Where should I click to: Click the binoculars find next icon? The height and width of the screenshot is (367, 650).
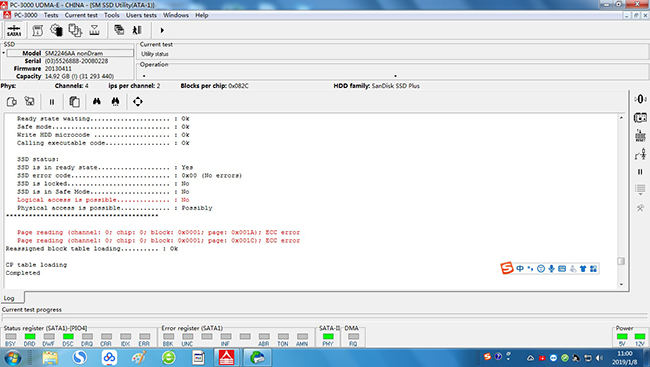115,102
